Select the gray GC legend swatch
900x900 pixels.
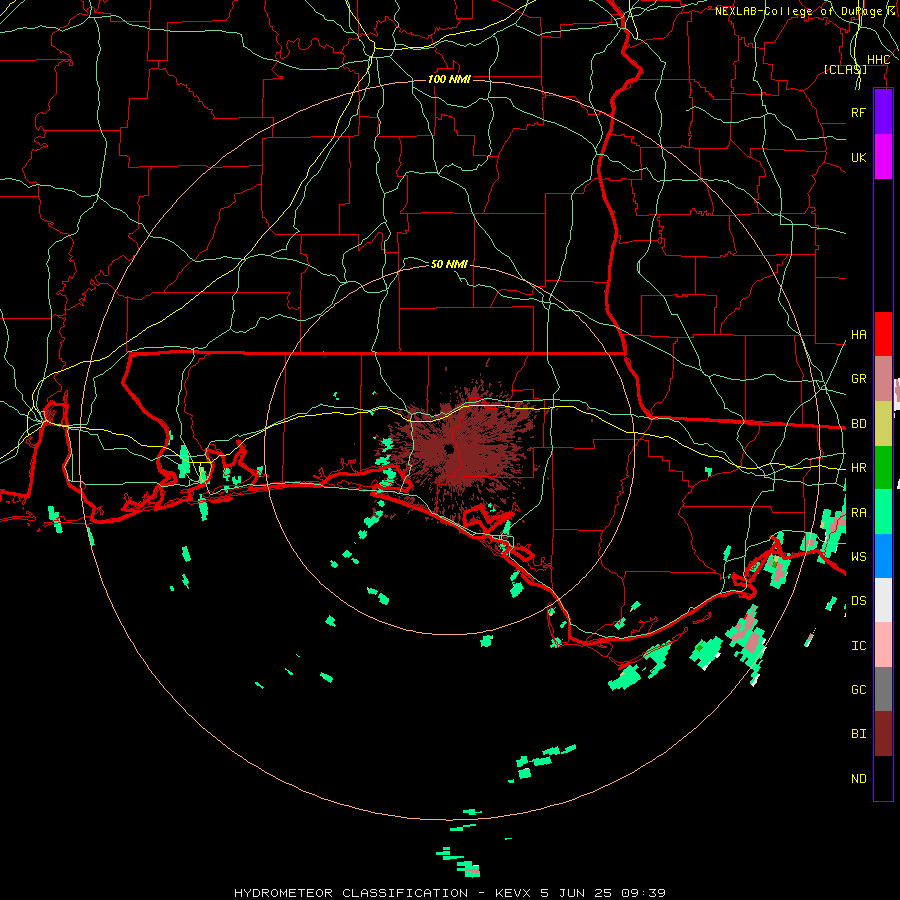click(883, 689)
